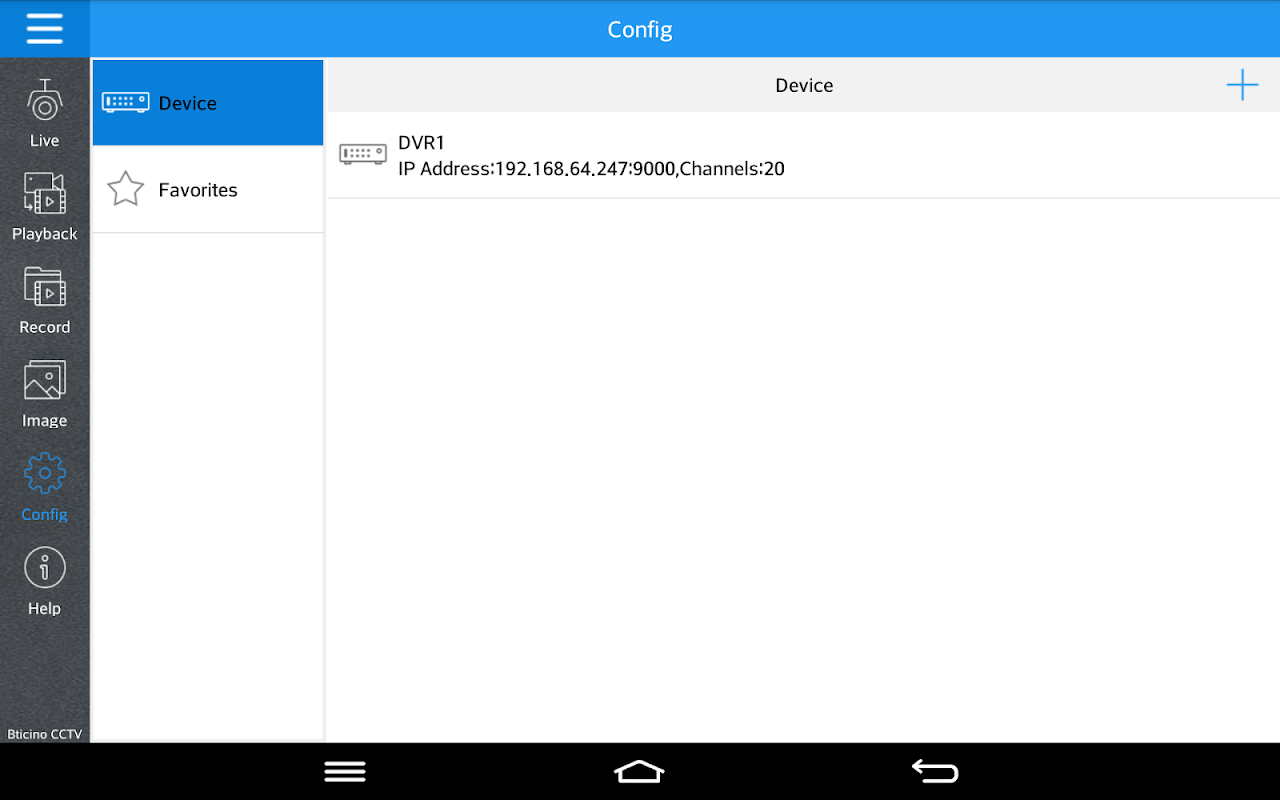
Task: Open the Record section
Action: (44, 301)
